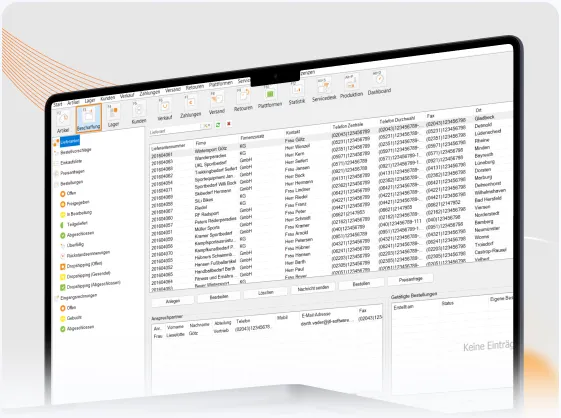The width and height of the screenshot is (561, 418).
Task: Open the Retouren toolbar module
Action: [243, 99]
